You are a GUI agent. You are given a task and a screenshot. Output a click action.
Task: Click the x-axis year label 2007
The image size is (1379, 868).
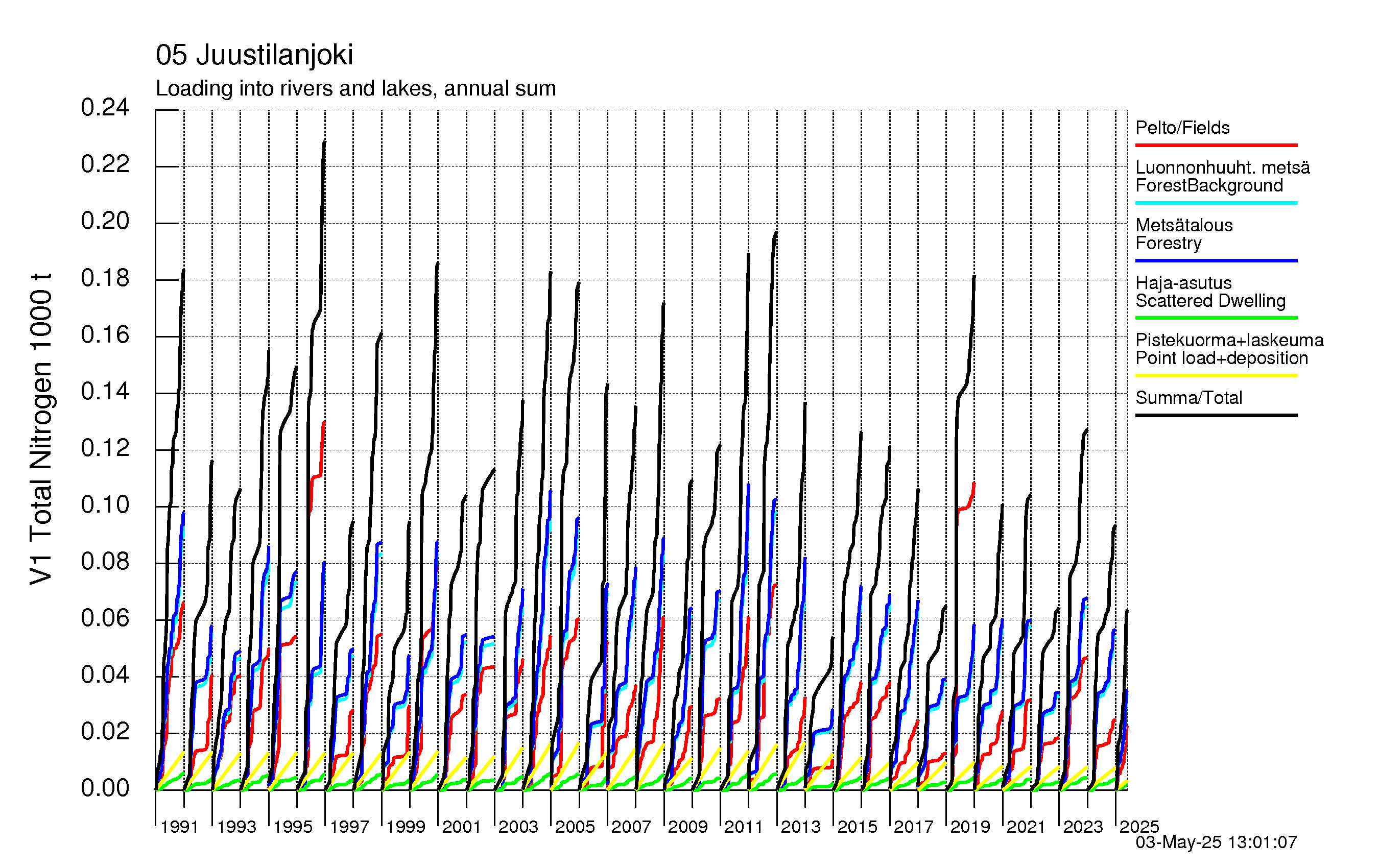coord(631,827)
